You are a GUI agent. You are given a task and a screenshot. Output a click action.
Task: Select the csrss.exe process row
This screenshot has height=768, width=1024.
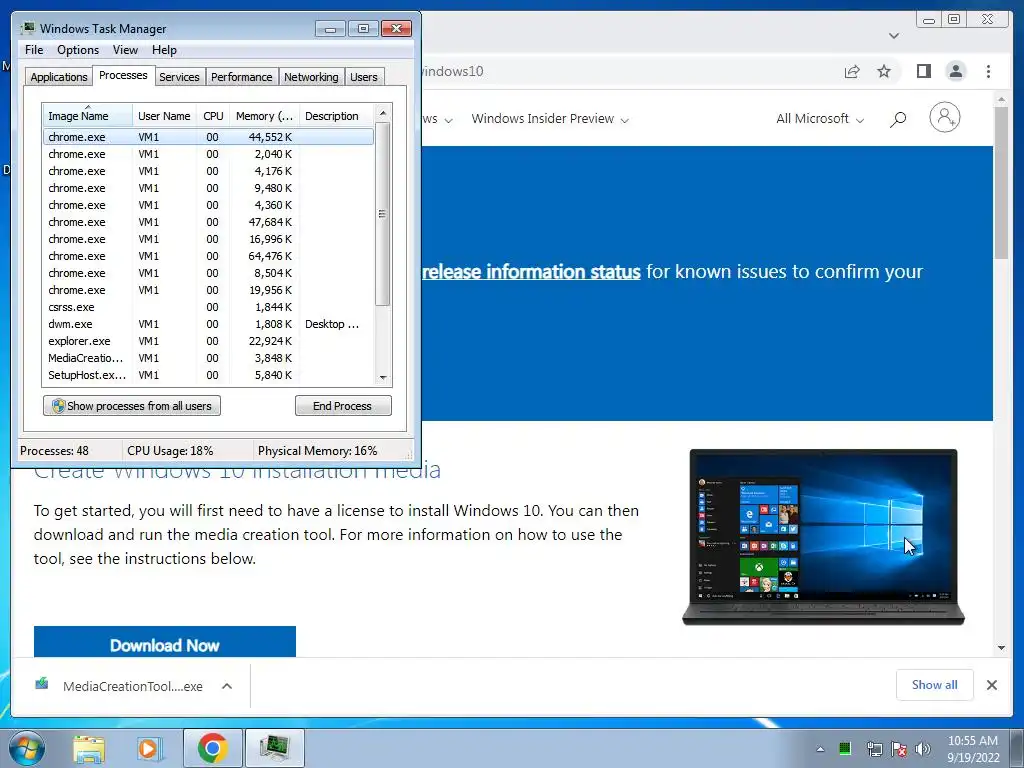click(208, 307)
